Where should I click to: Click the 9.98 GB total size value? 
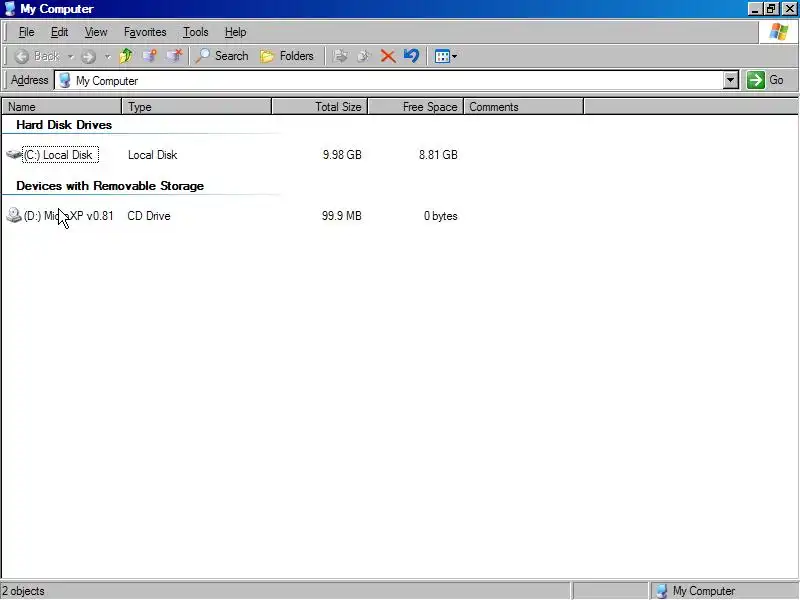tap(342, 155)
